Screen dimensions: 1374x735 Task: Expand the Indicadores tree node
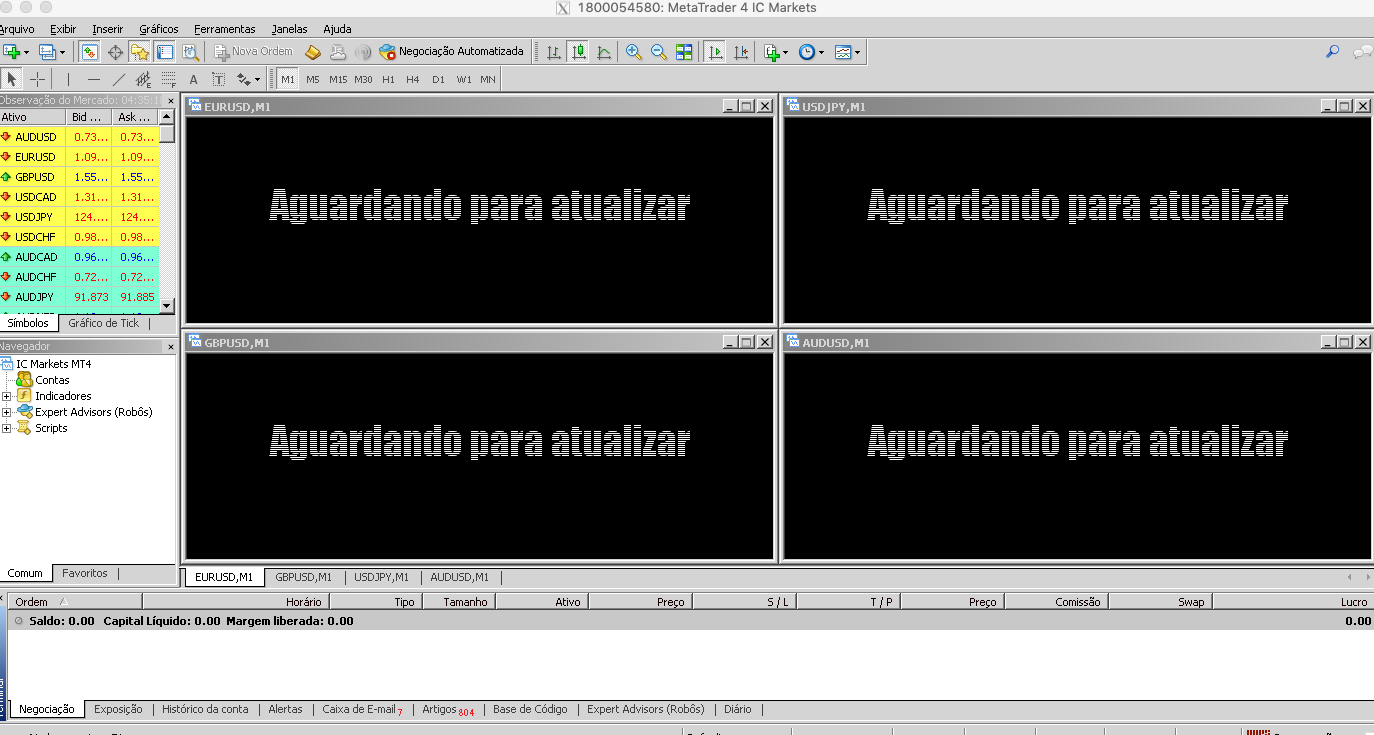7,396
